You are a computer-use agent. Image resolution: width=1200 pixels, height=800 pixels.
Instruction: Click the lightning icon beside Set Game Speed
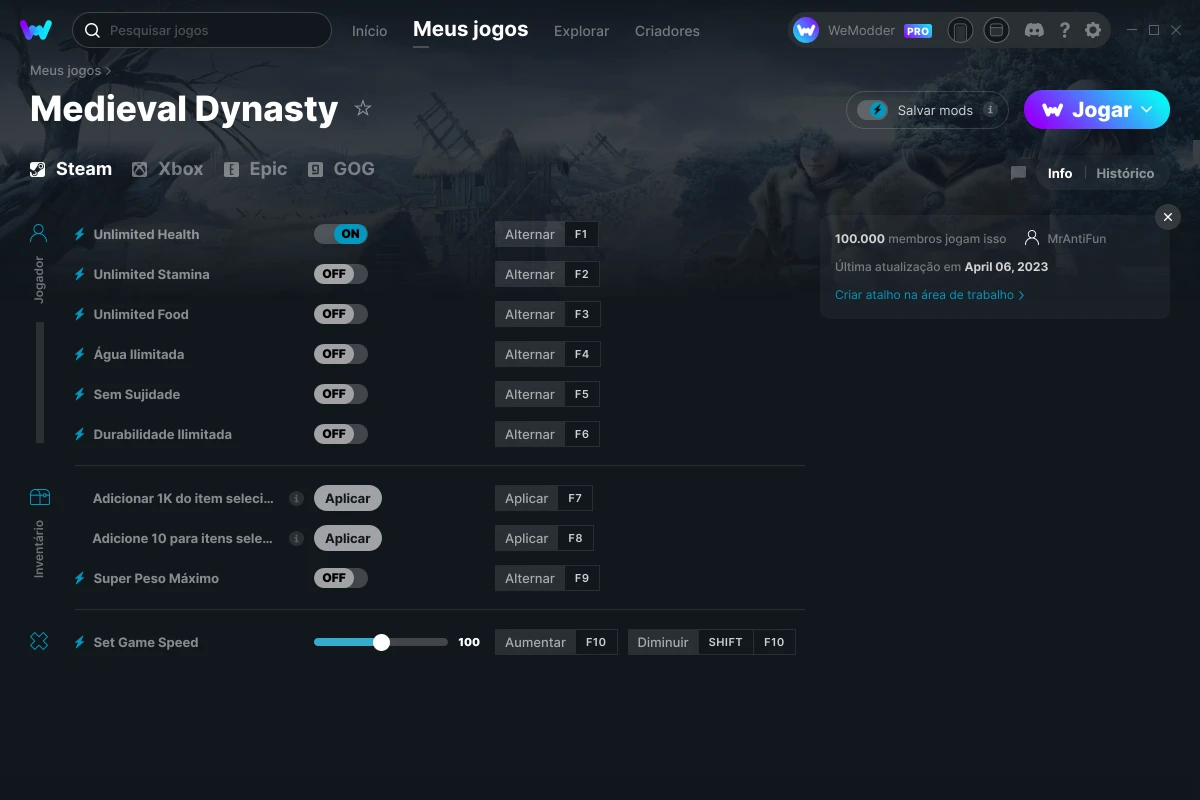pos(80,642)
